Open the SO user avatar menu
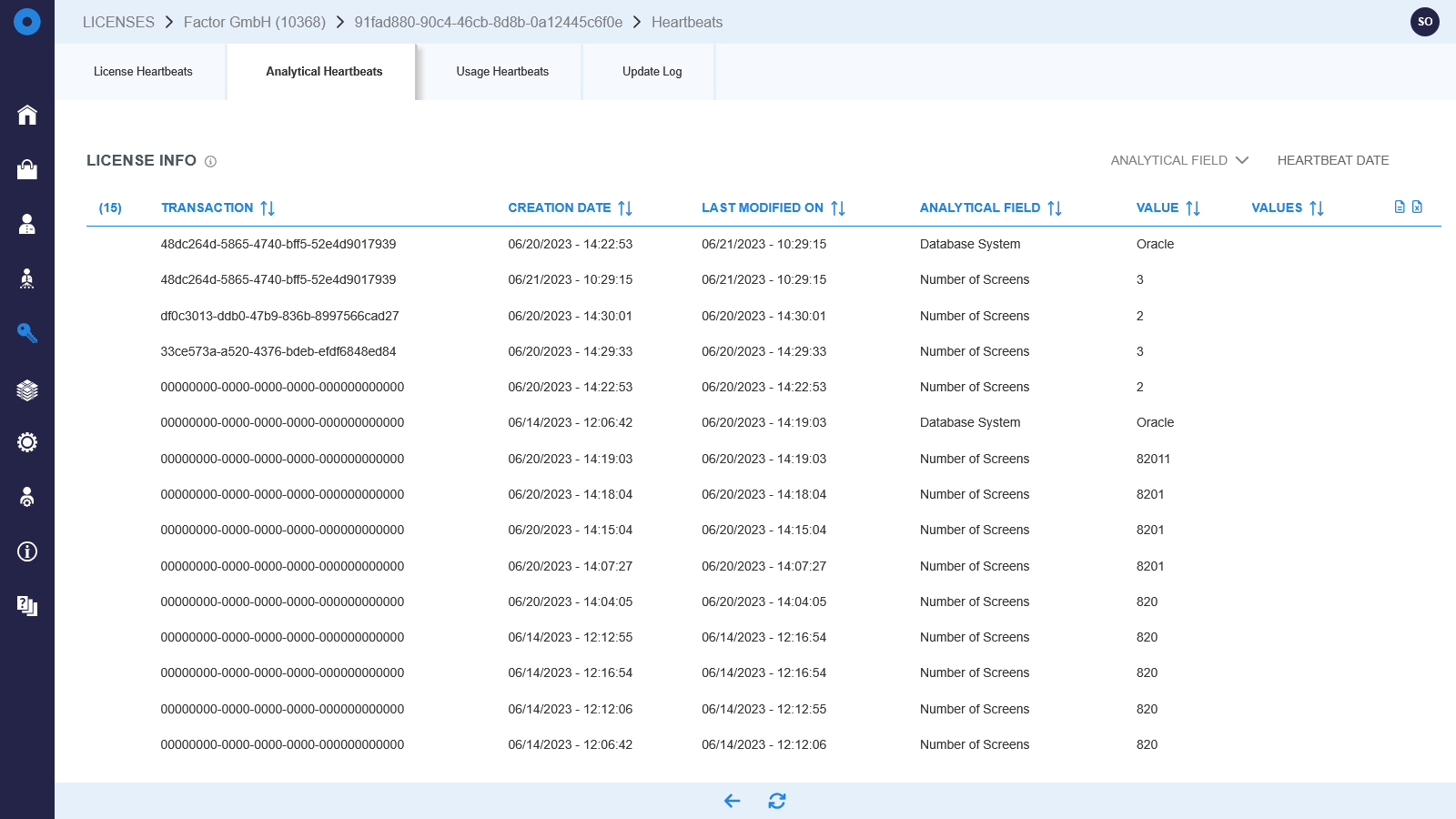The image size is (1456, 819). (x=1424, y=21)
